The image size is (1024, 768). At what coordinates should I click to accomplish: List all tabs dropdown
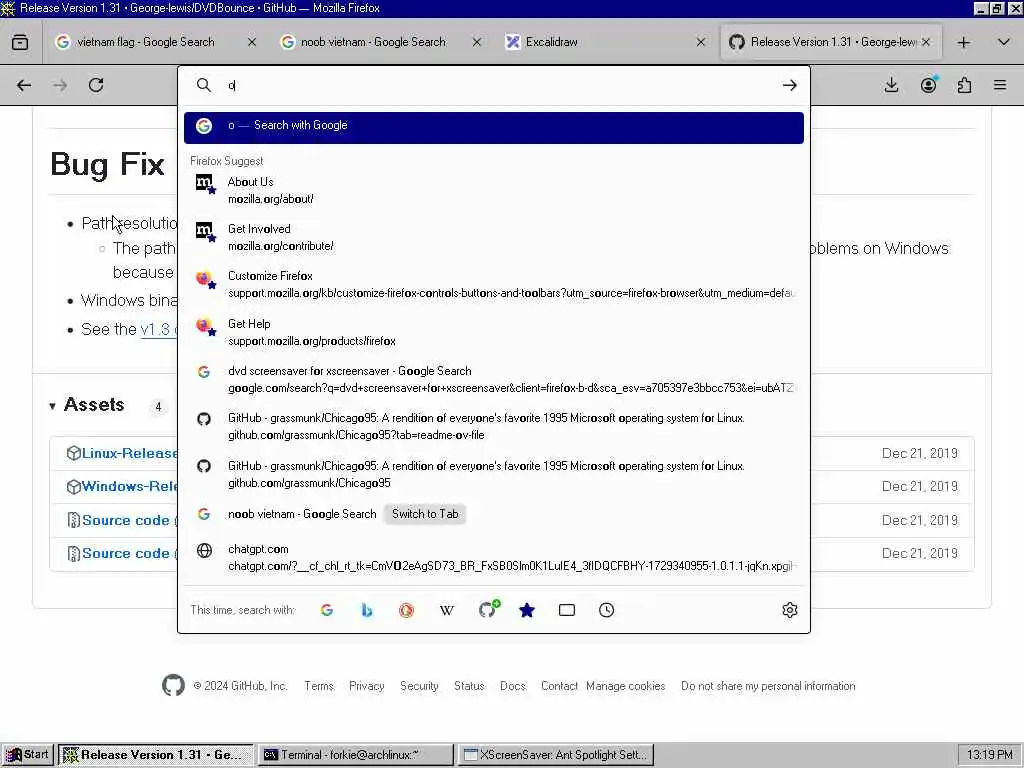pyautogui.click(x=1004, y=42)
